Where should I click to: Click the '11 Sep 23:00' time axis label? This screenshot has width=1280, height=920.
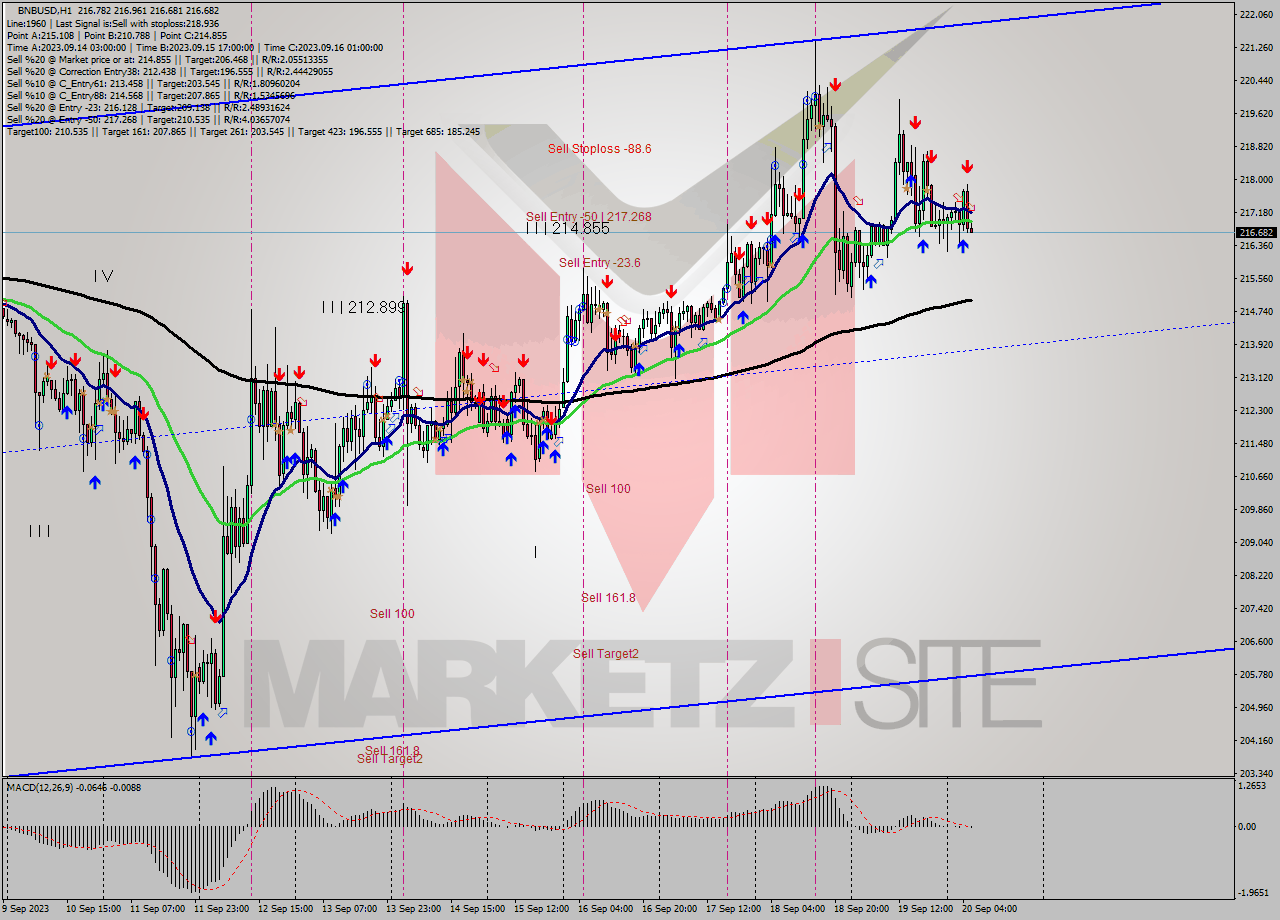221,909
